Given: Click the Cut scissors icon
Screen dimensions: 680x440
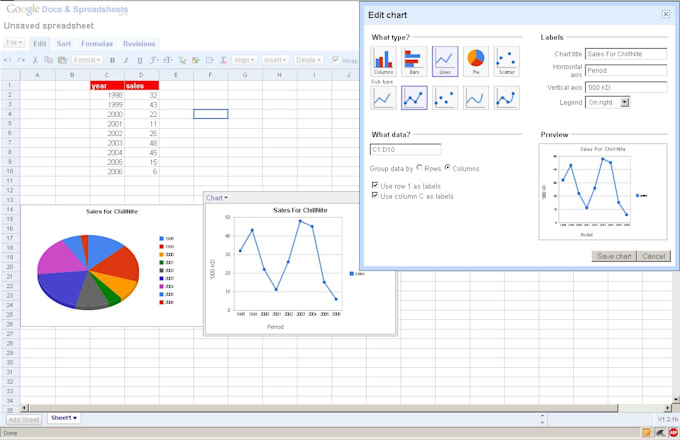Looking at the screenshot, I should [x=36, y=60].
